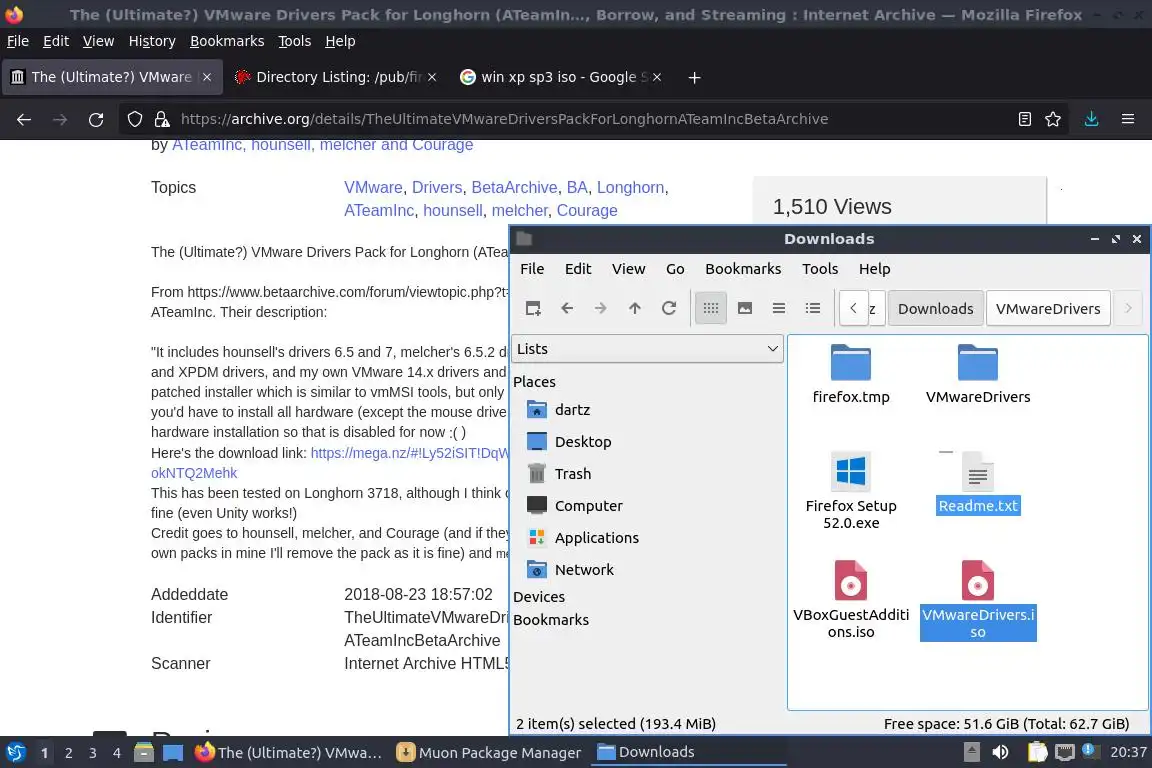Switch file manager to thumbnail view

[745, 308]
